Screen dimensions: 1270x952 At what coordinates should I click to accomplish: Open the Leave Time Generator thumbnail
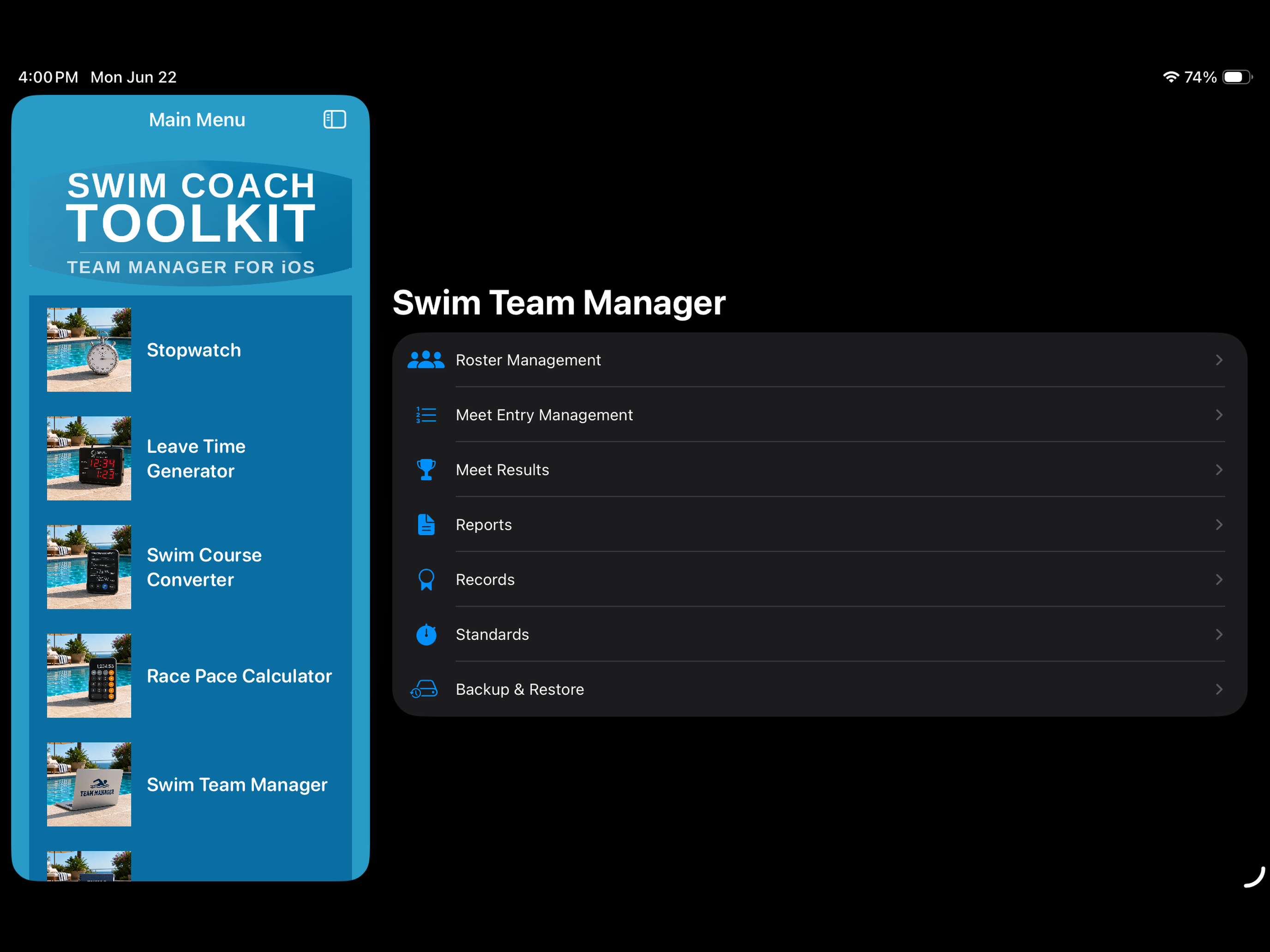89,458
